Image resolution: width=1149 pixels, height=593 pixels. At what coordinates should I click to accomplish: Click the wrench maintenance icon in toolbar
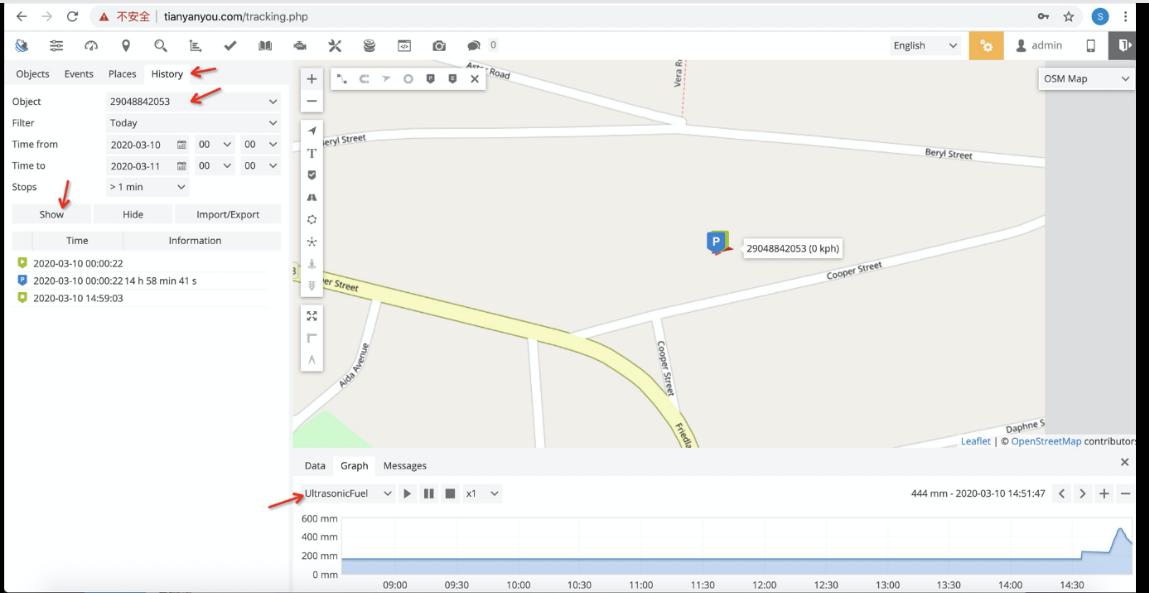(335, 46)
